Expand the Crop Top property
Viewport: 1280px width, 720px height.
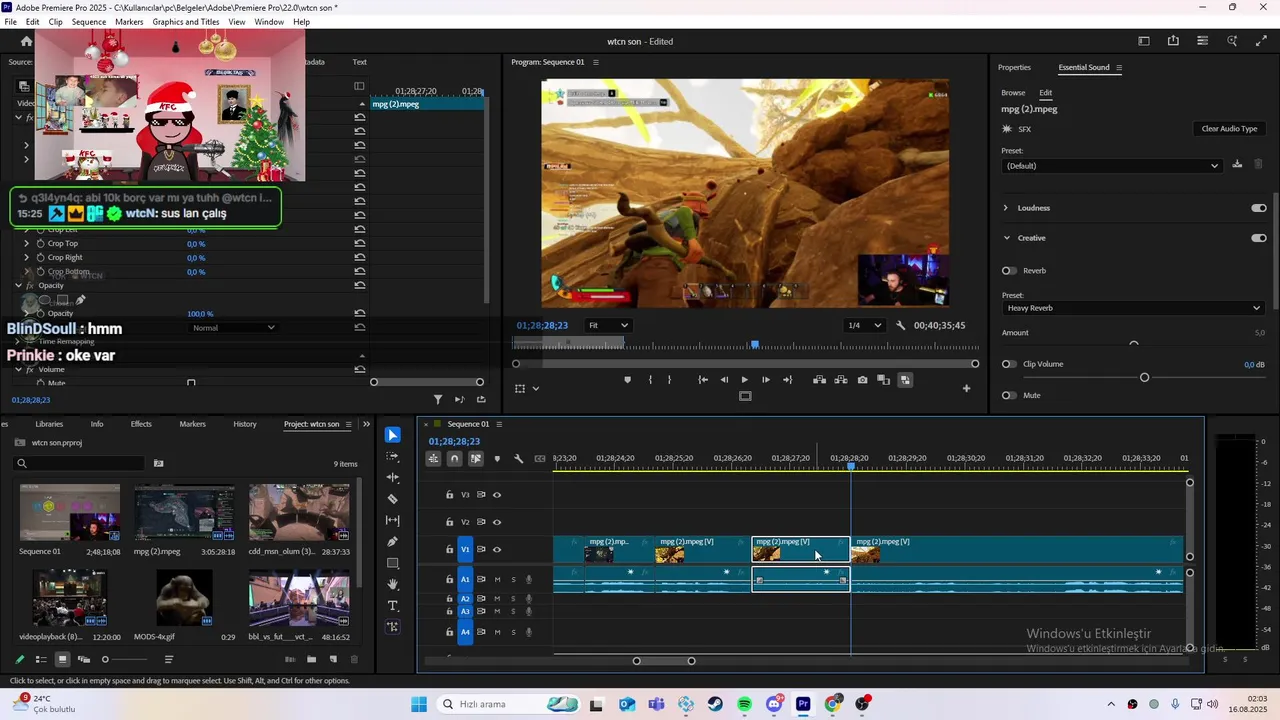(26, 244)
